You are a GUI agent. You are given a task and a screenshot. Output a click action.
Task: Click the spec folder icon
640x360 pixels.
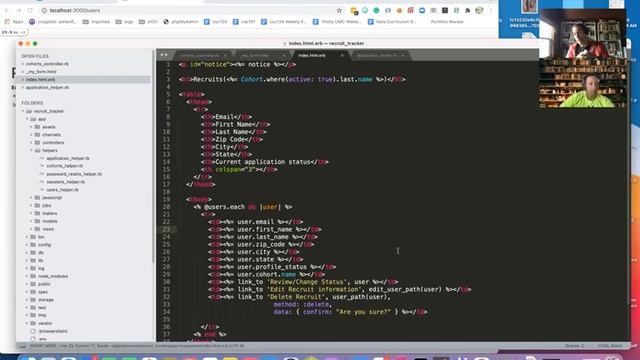[33, 292]
